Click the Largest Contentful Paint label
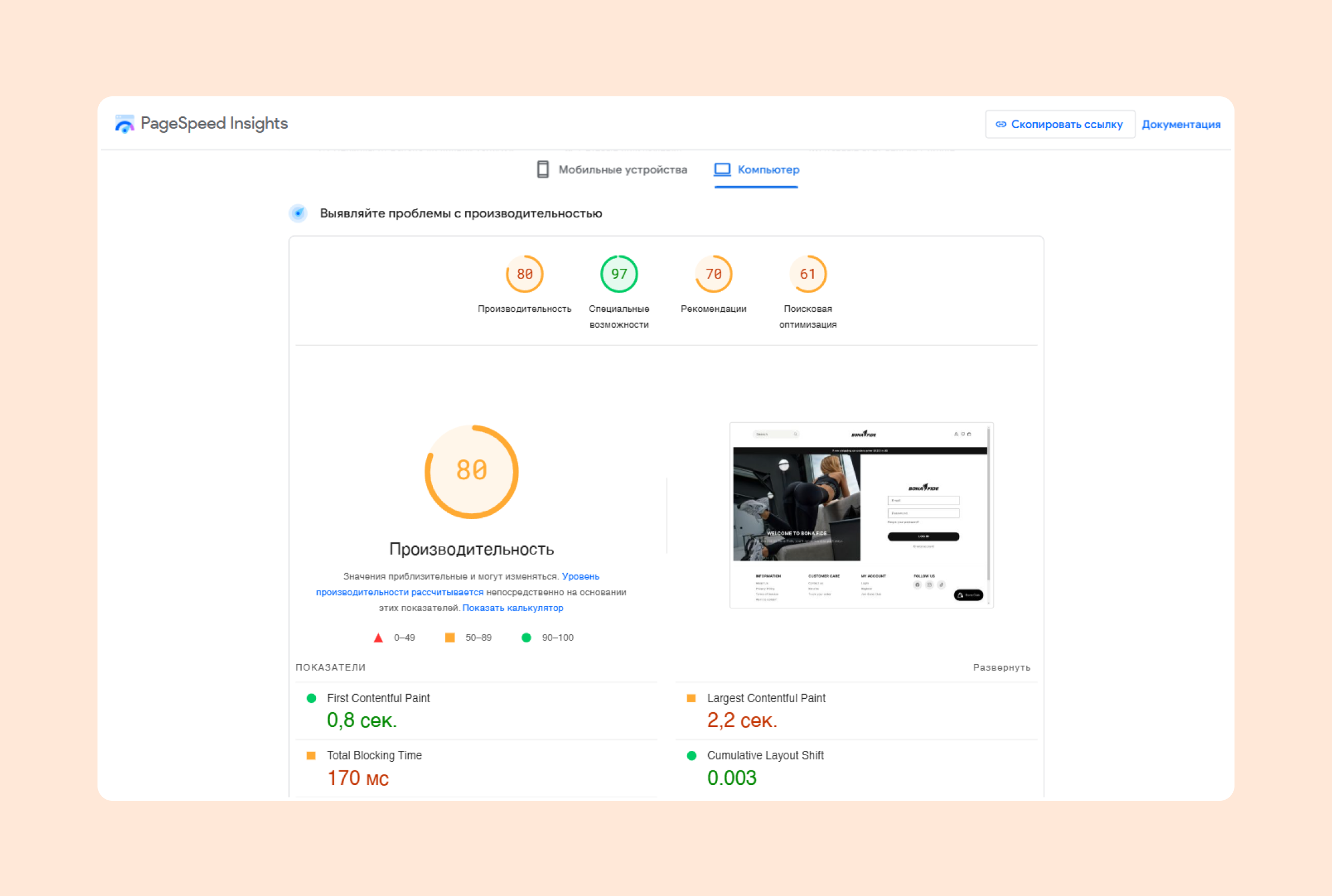This screenshot has width=1332, height=896. (766, 698)
